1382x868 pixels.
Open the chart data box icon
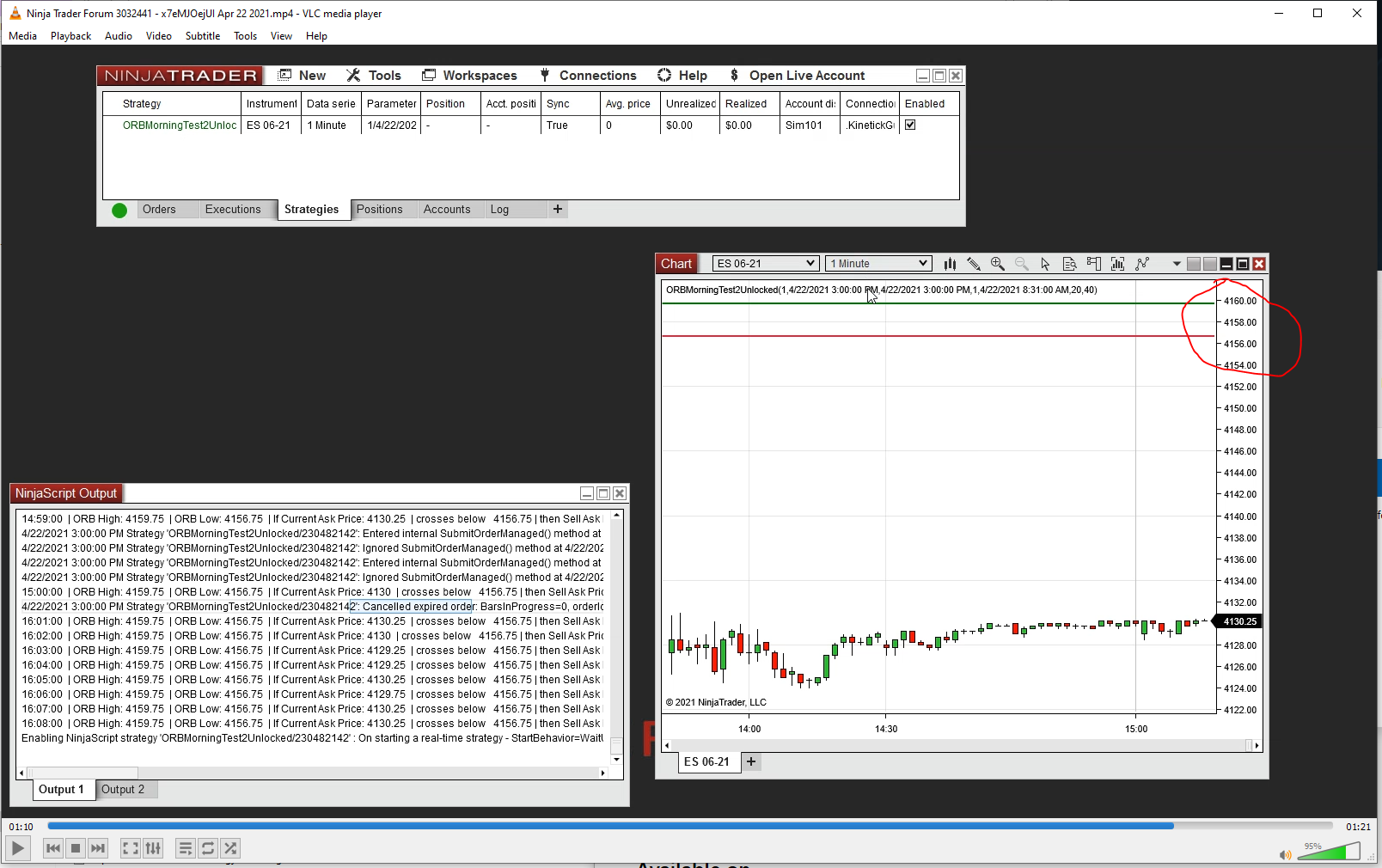[1070, 264]
